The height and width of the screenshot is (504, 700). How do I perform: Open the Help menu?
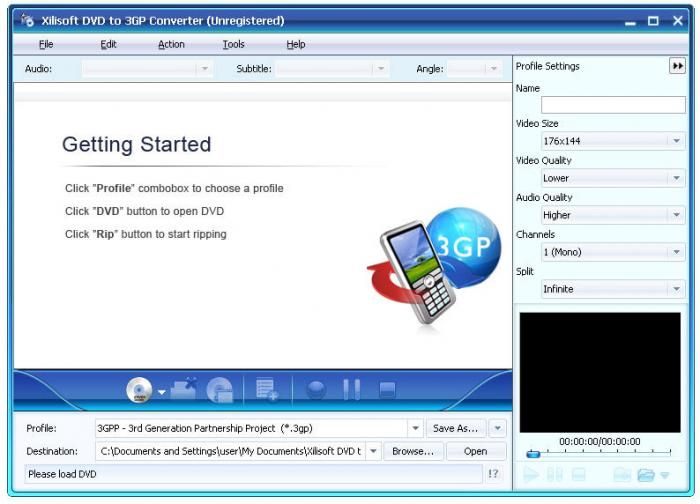296,44
